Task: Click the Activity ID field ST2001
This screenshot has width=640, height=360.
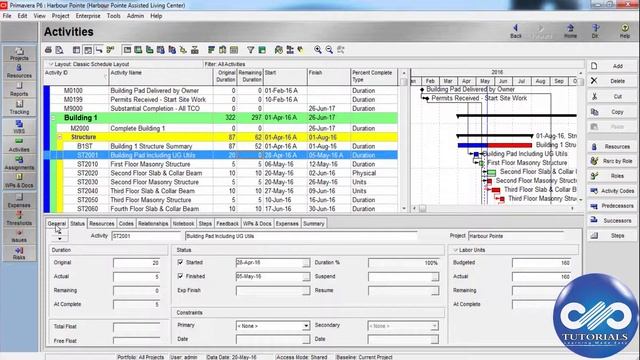Action: (x=146, y=236)
